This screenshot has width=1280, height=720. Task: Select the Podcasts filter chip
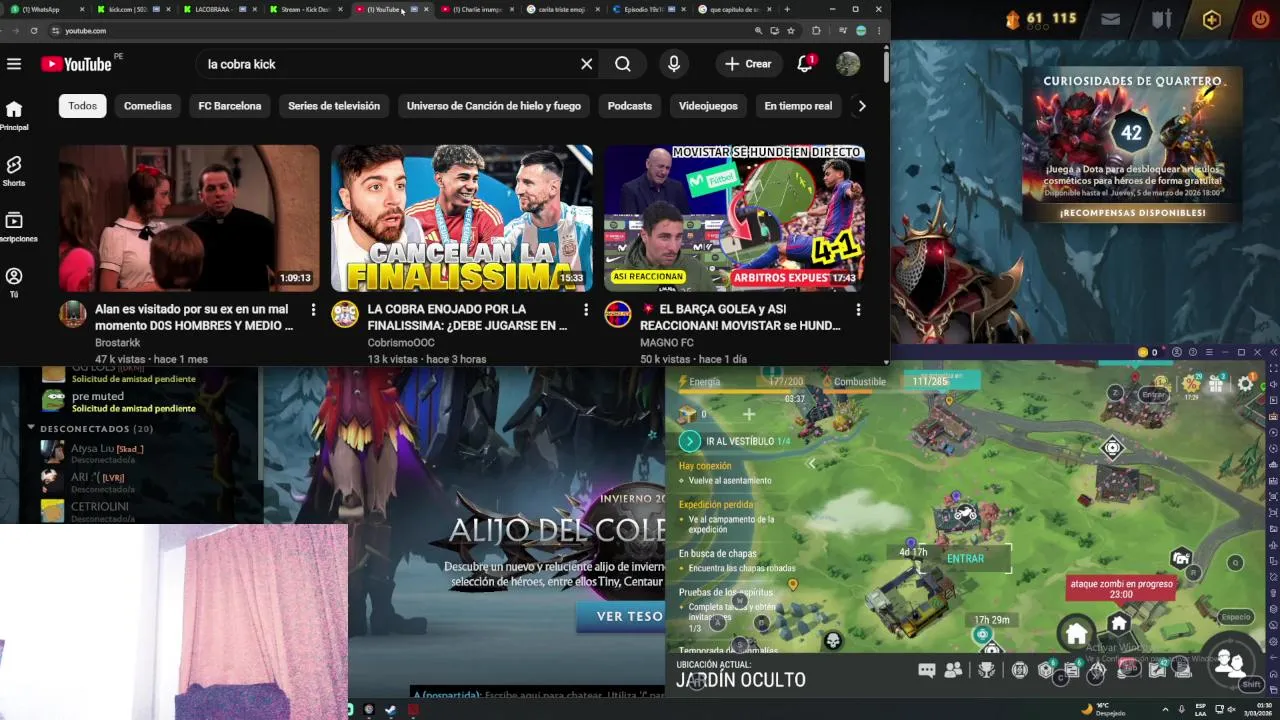(x=630, y=106)
